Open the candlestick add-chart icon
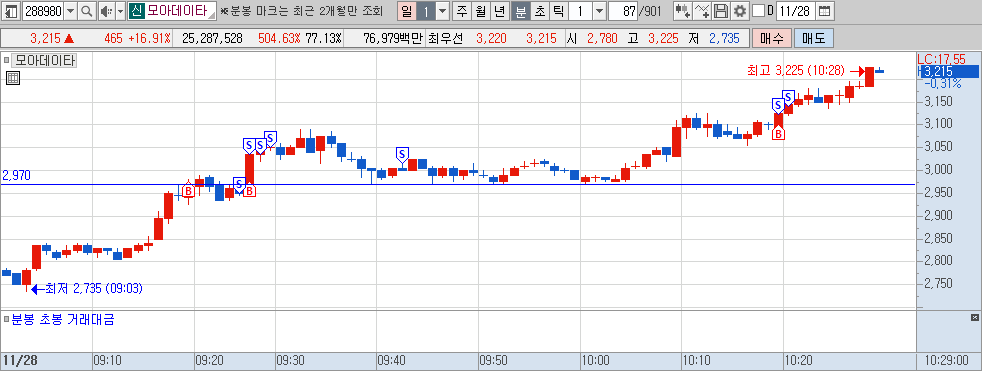The width and height of the screenshot is (982, 371). coord(683,11)
